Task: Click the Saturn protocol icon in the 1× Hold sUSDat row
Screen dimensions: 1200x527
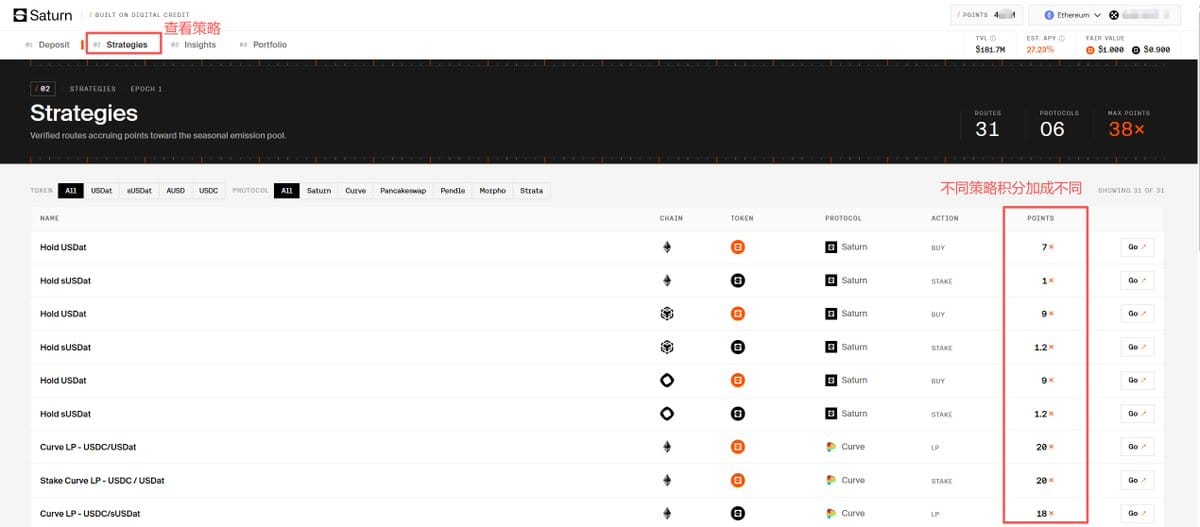Action: pos(831,280)
